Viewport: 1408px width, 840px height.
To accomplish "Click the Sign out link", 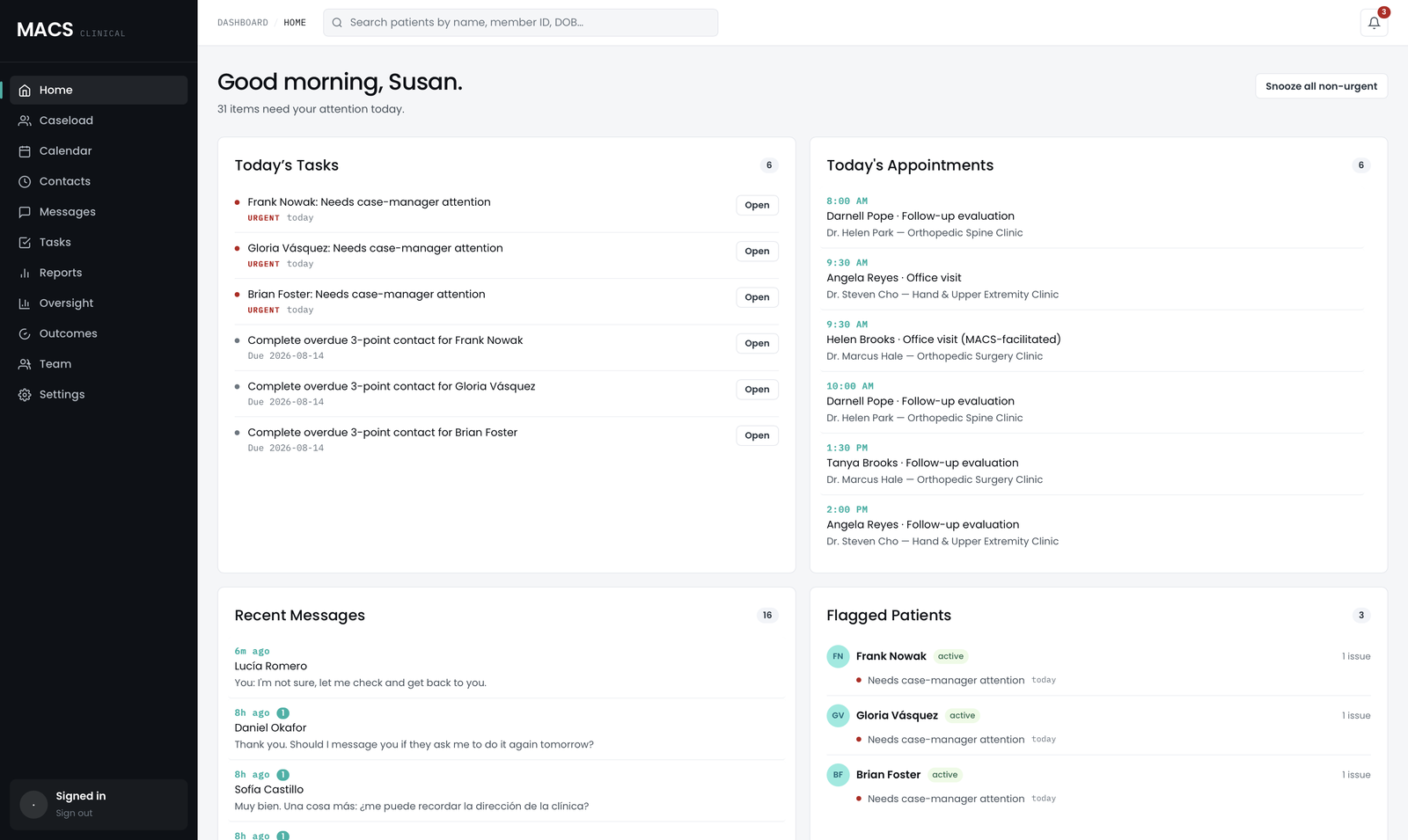I will 74,814.
